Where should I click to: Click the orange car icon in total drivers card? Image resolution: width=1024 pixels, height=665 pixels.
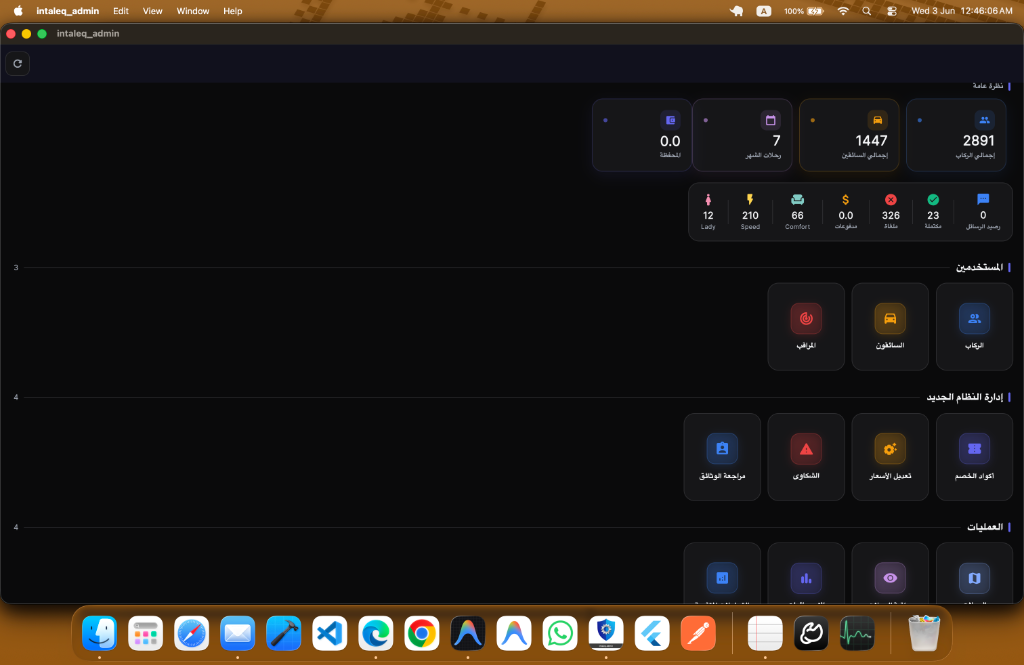point(877,120)
